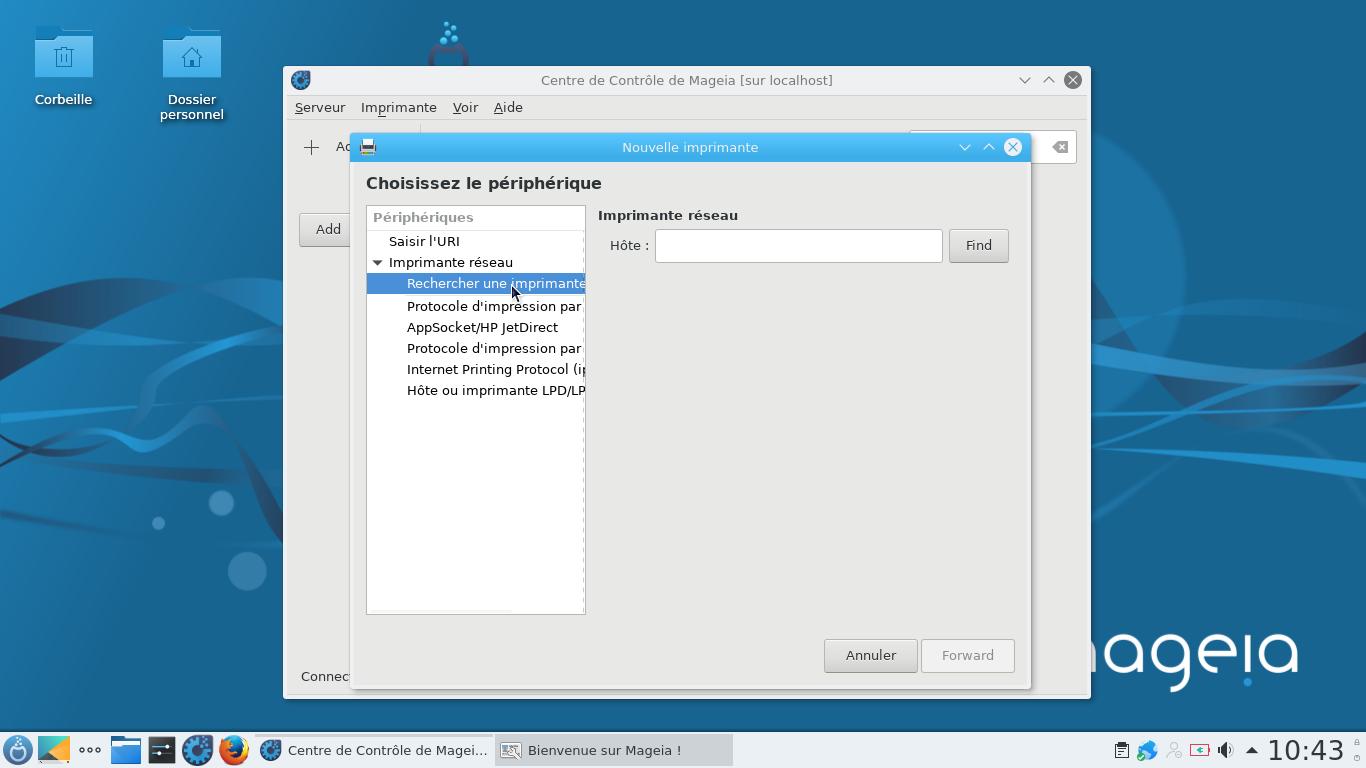Open the Corbeille trash icon

(63, 66)
